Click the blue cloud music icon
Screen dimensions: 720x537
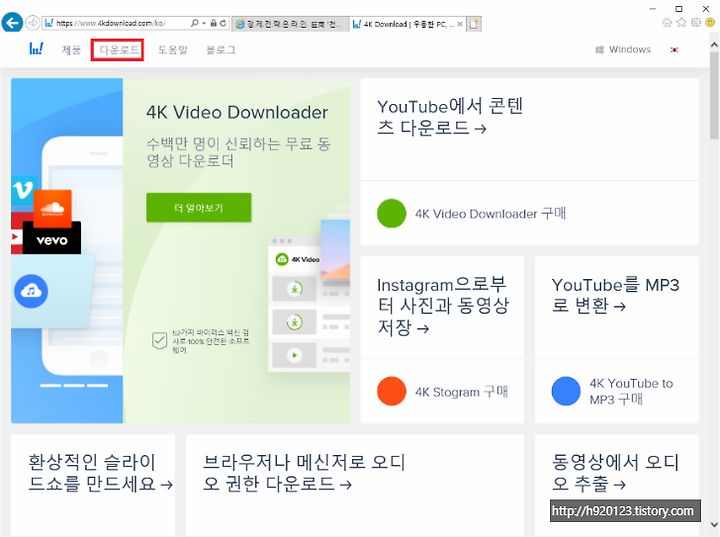pos(31,291)
